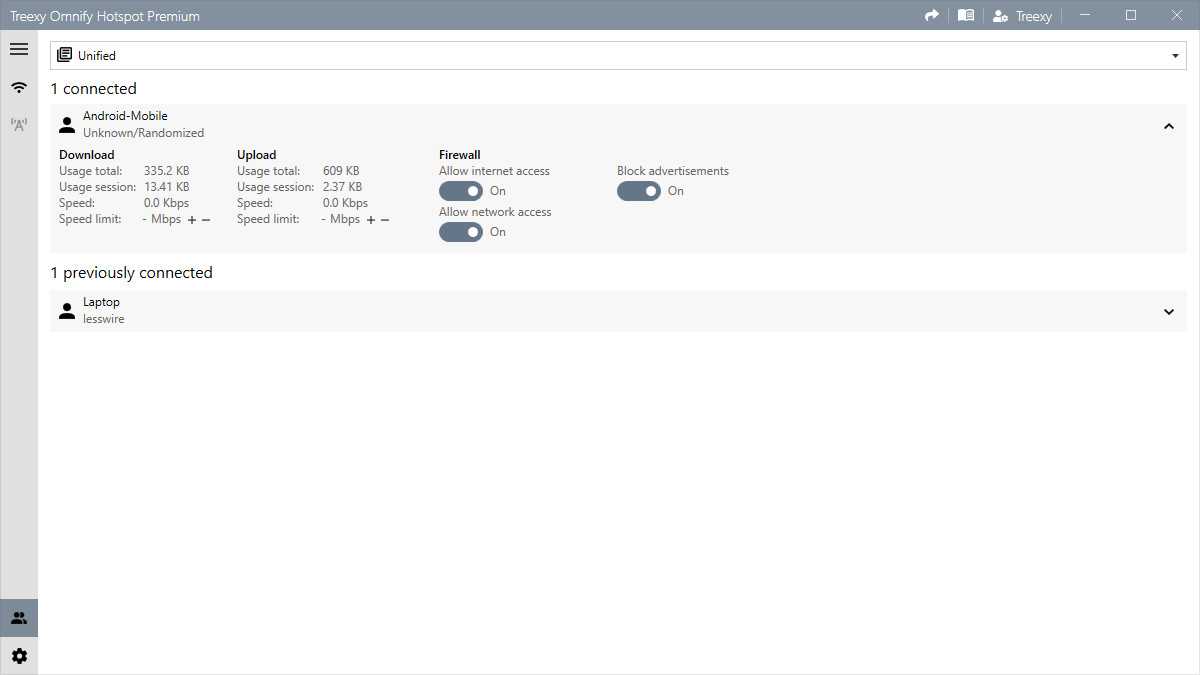1200x675 pixels.
Task: Decrease upload speed limit with minus button
Action: tap(385, 219)
